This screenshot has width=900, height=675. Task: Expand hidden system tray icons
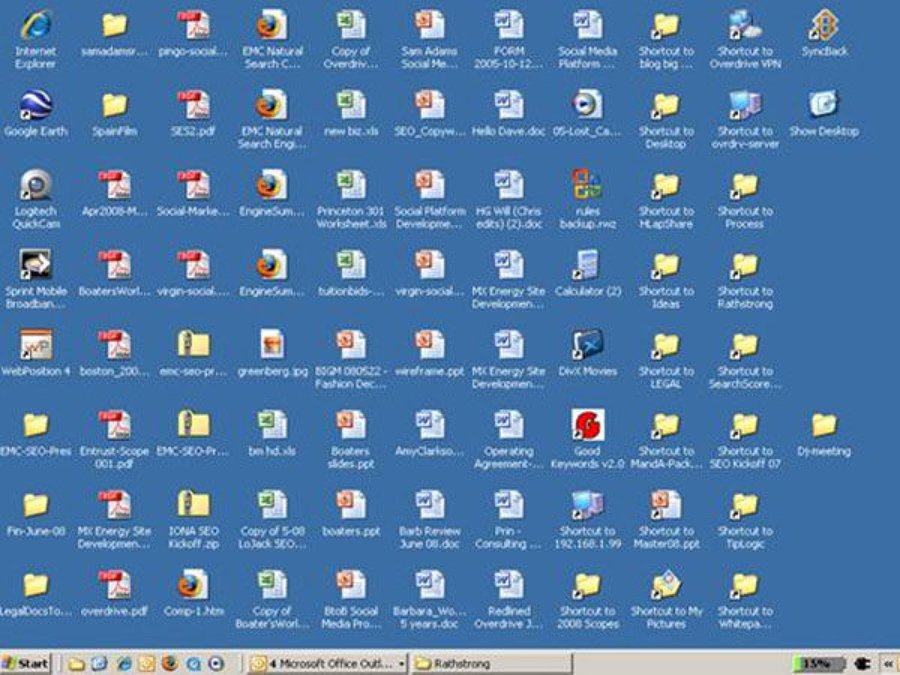(x=886, y=663)
